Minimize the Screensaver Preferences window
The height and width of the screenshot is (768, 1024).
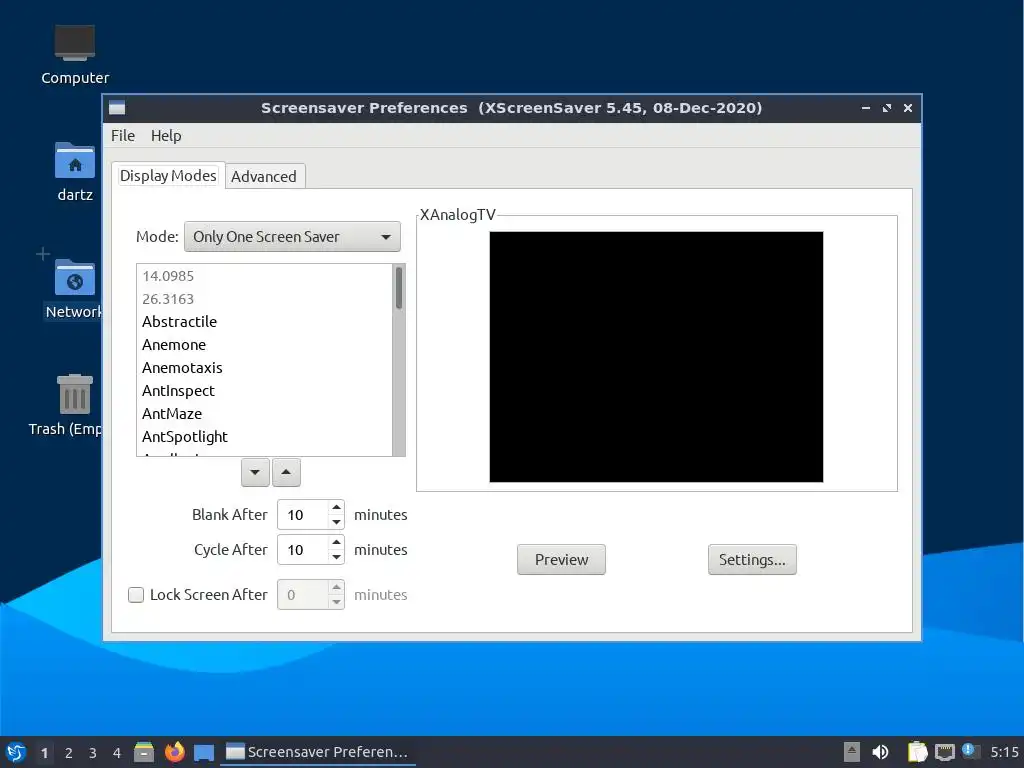click(865, 108)
